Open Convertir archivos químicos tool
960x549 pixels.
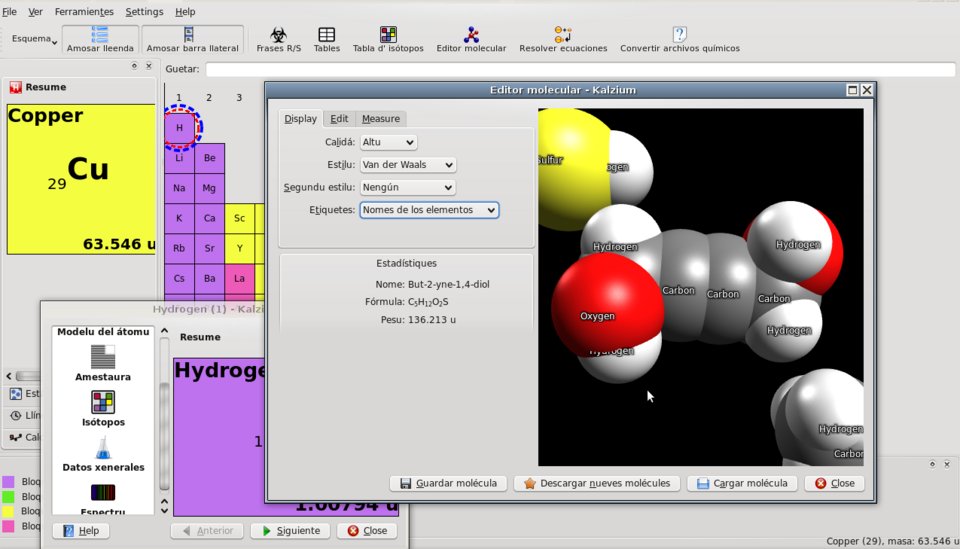tap(680, 39)
